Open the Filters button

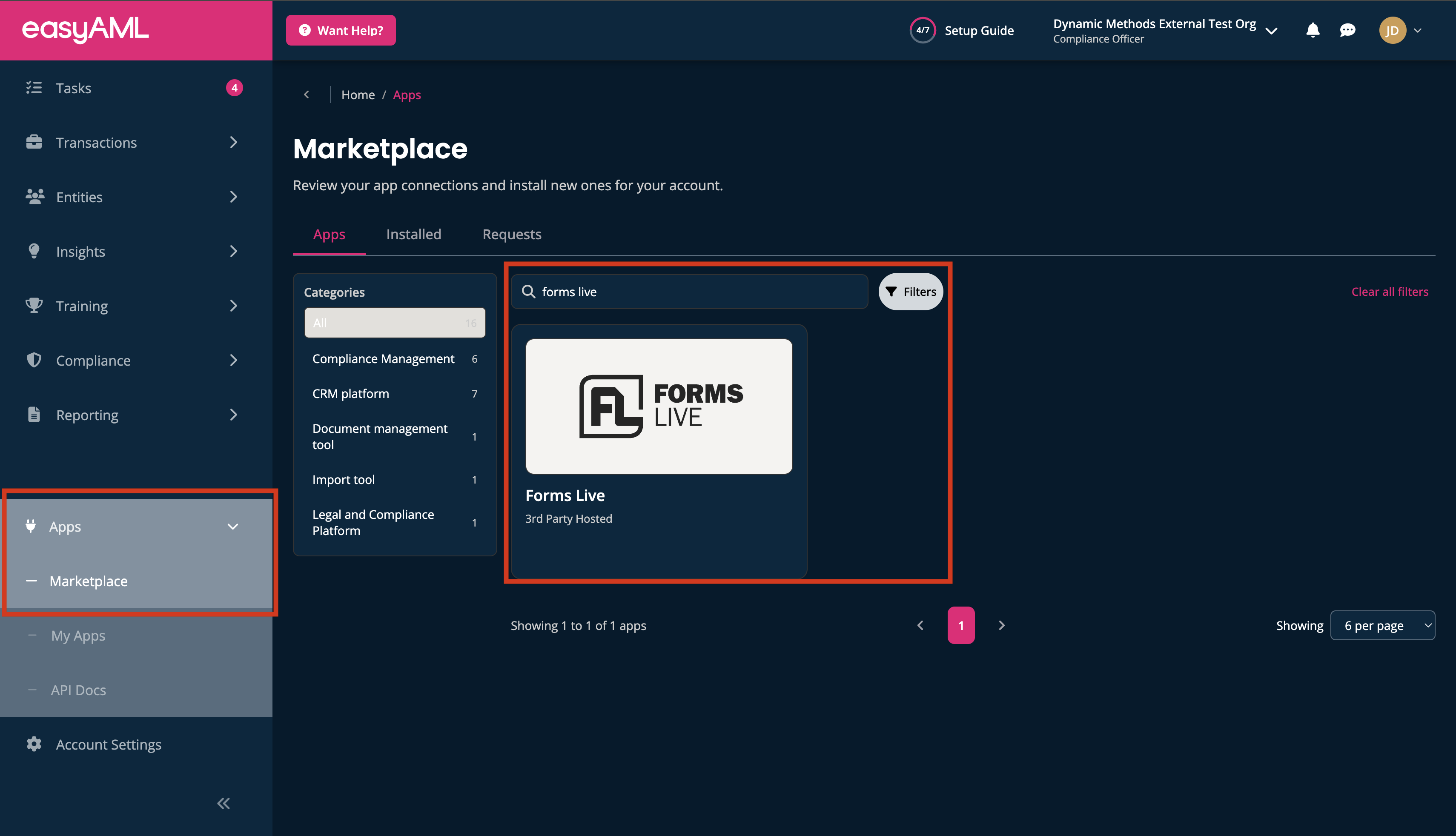point(911,292)
